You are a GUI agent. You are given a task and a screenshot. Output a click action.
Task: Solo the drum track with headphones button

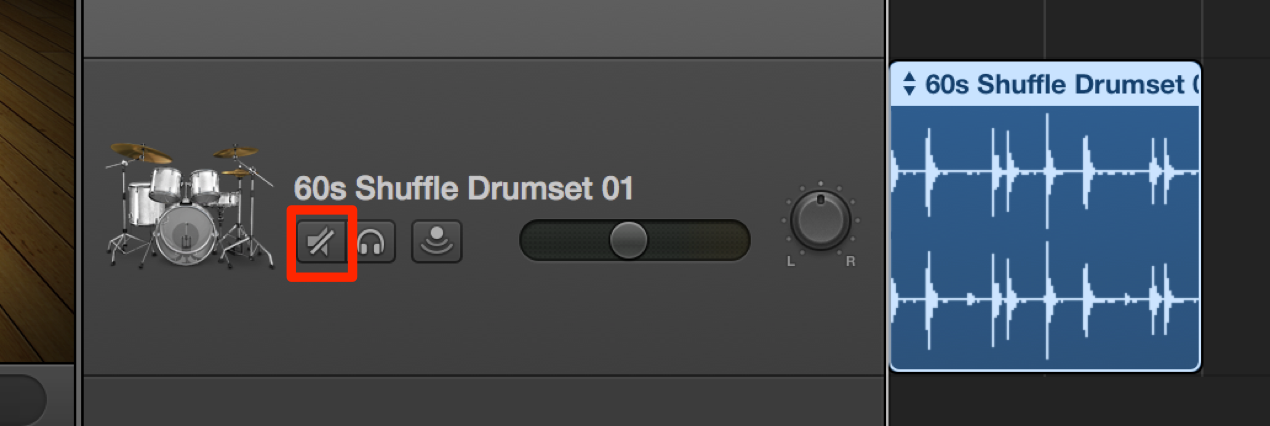(x=372, y=241)
